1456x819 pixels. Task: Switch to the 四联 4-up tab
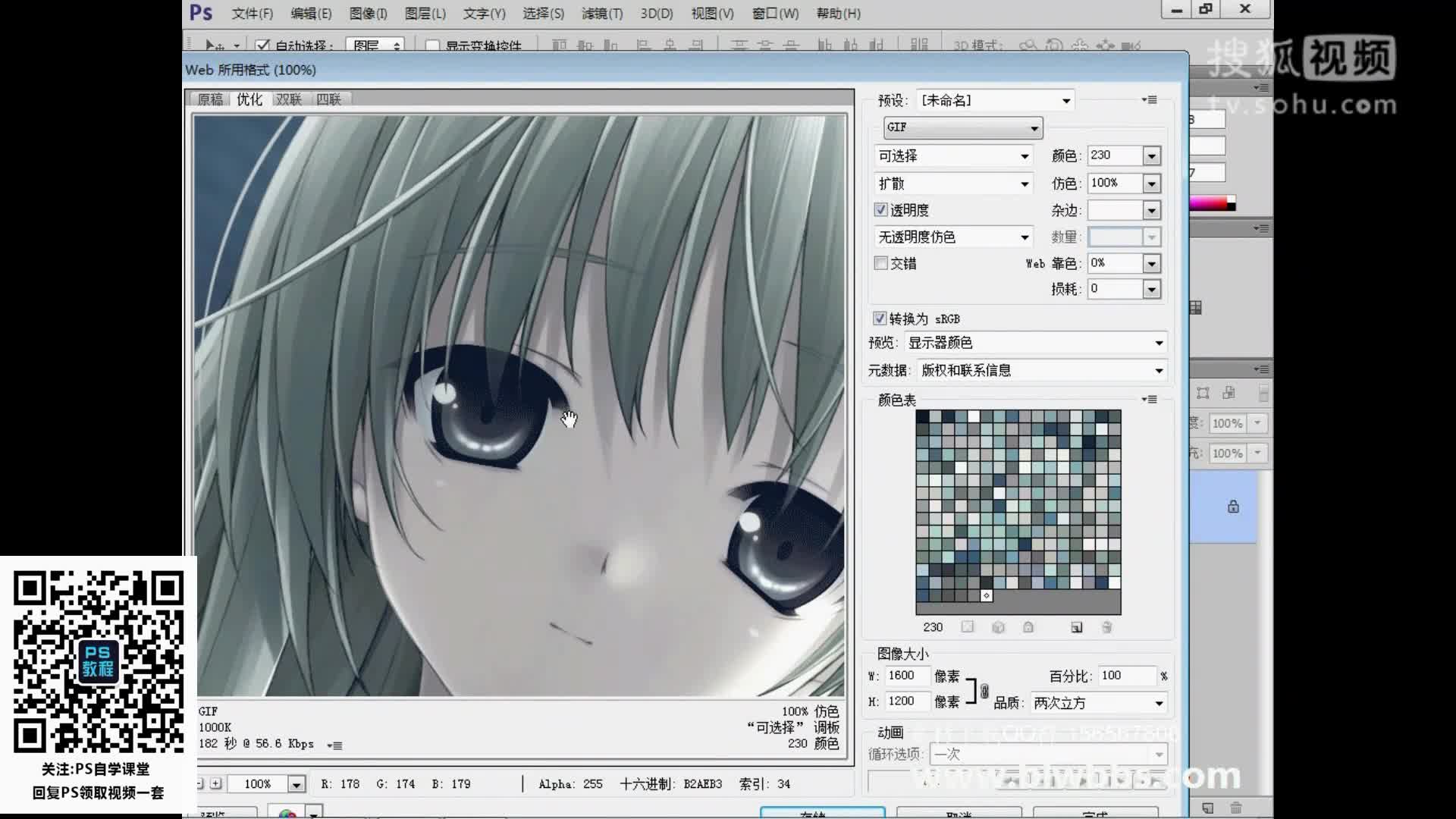tap(328, 99)
